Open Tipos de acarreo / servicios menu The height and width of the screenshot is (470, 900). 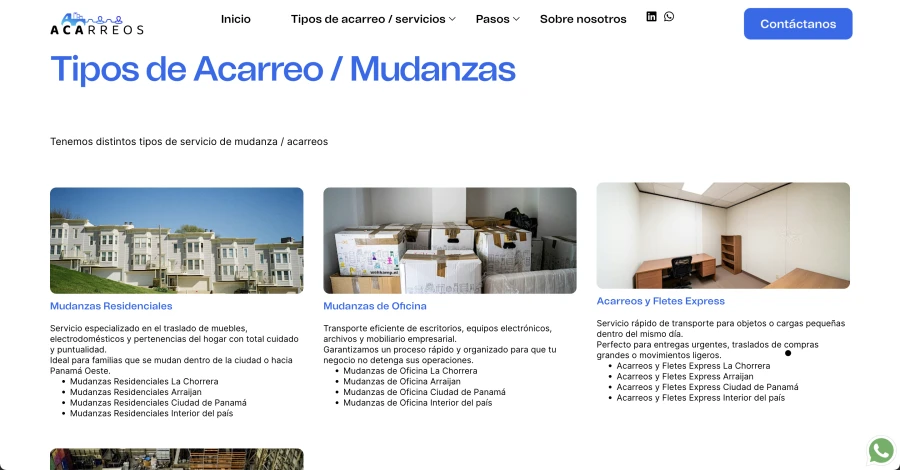click(368, 19)
